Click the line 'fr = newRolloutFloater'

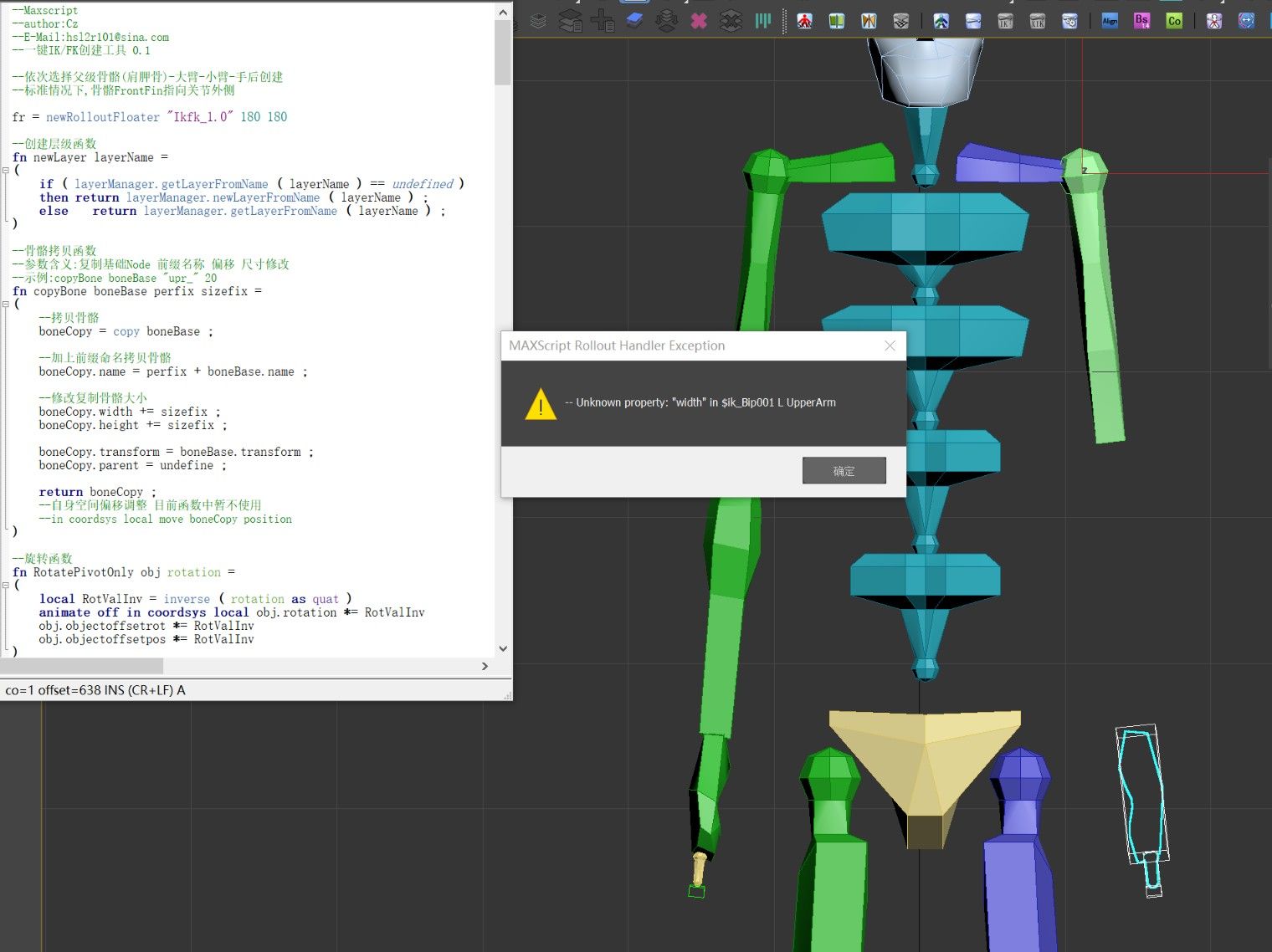(x=150, y=117)
